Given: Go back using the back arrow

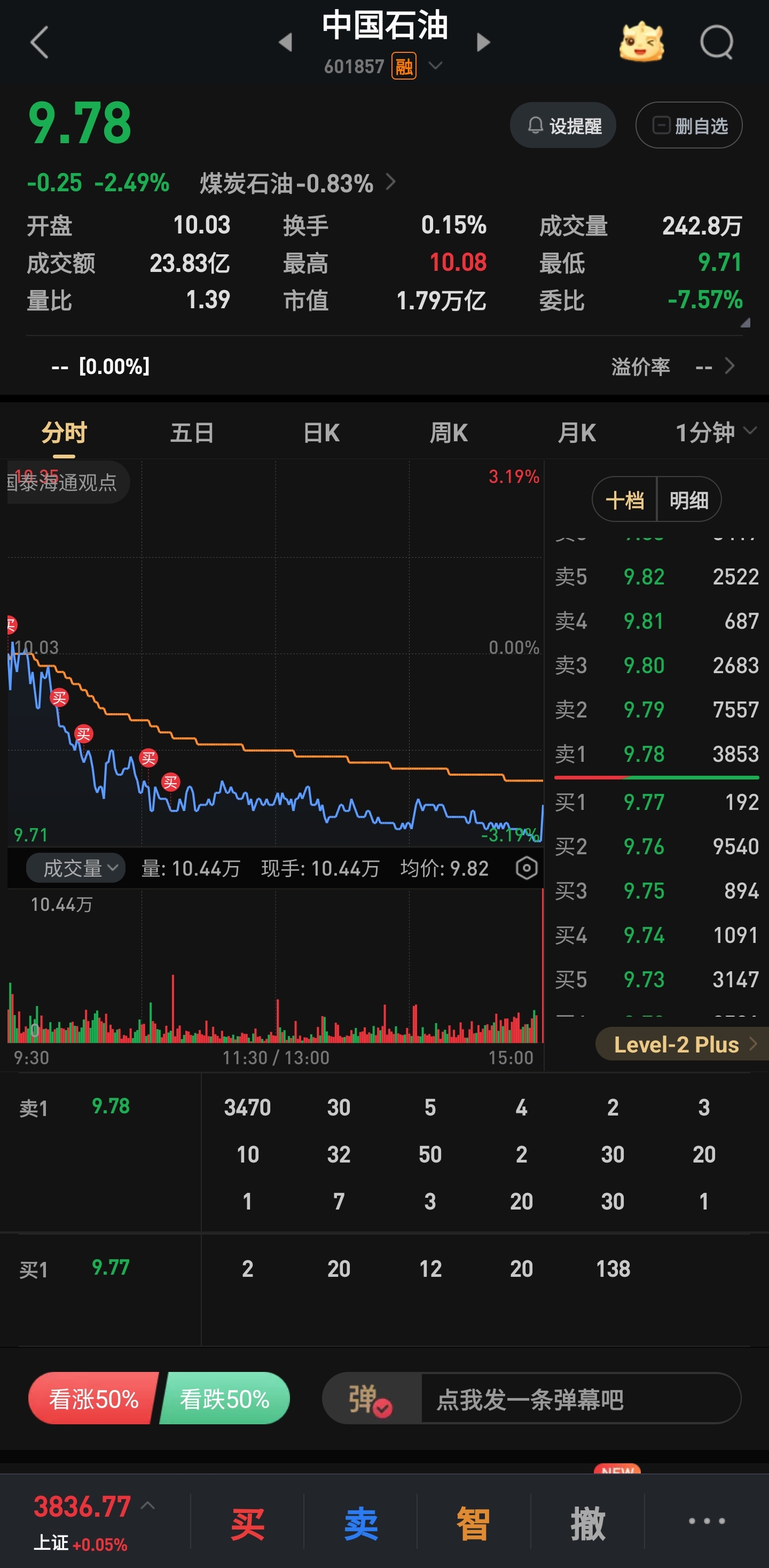Looking at the screenshot, I should pos(39,43).
